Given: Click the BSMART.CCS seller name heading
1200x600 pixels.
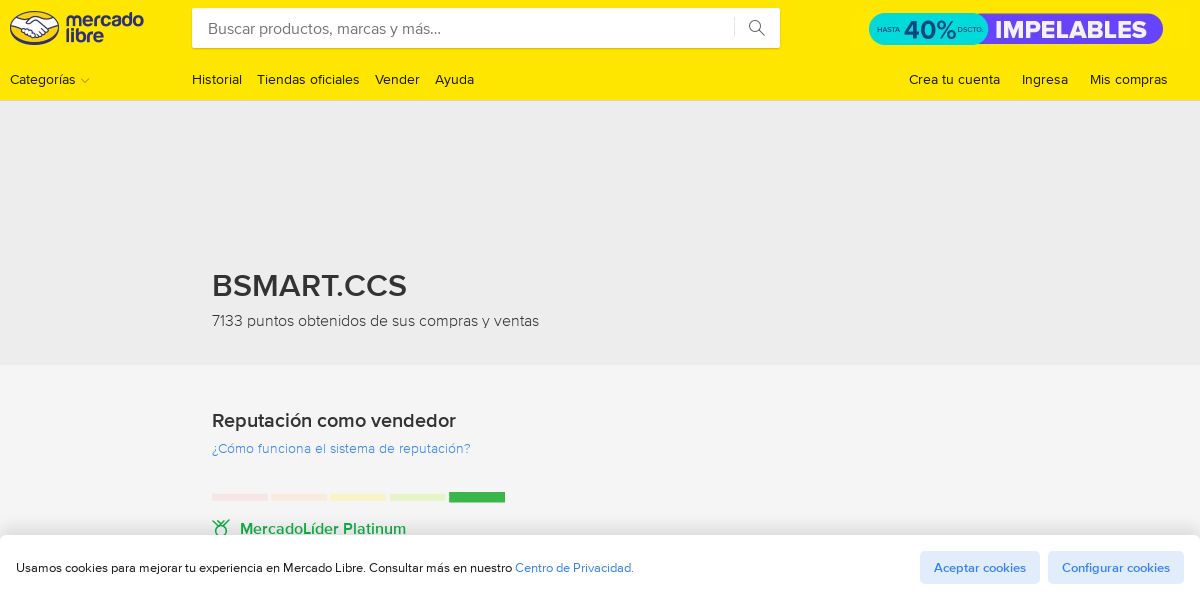Looking at the screenshot, I should coord(309,286).
